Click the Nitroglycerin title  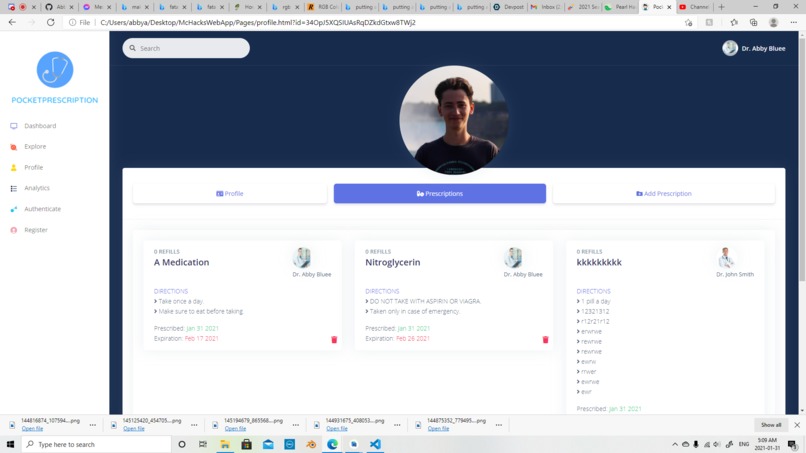pyautogui.click(x=393, y=262)
